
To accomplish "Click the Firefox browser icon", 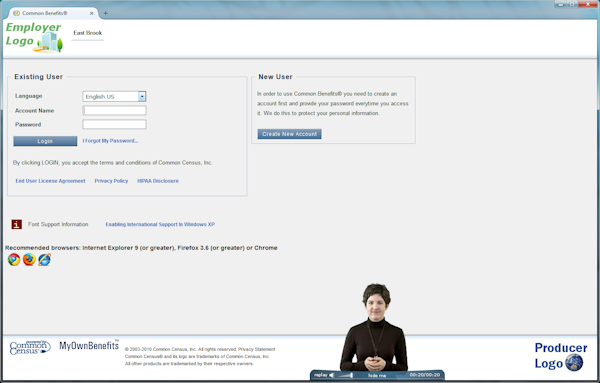I will (x=29, y=259).
